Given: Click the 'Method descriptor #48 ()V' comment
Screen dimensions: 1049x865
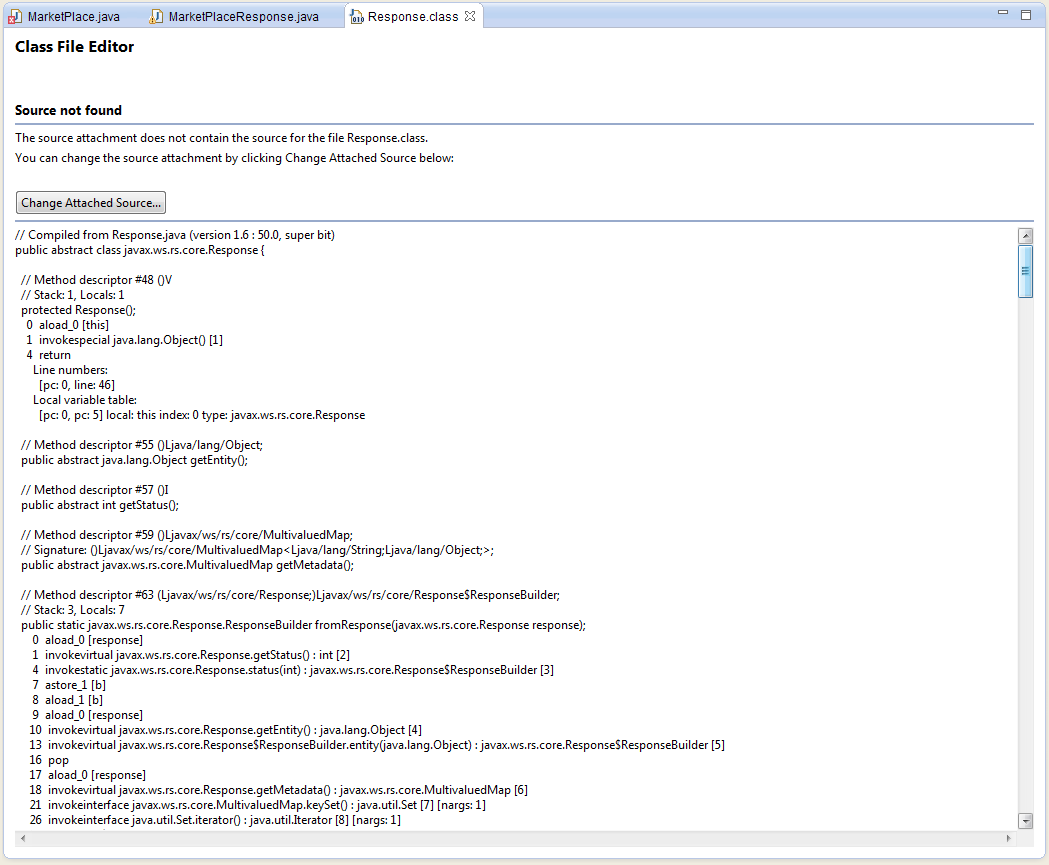Looking at the screenshot, I should click(96, 280).
